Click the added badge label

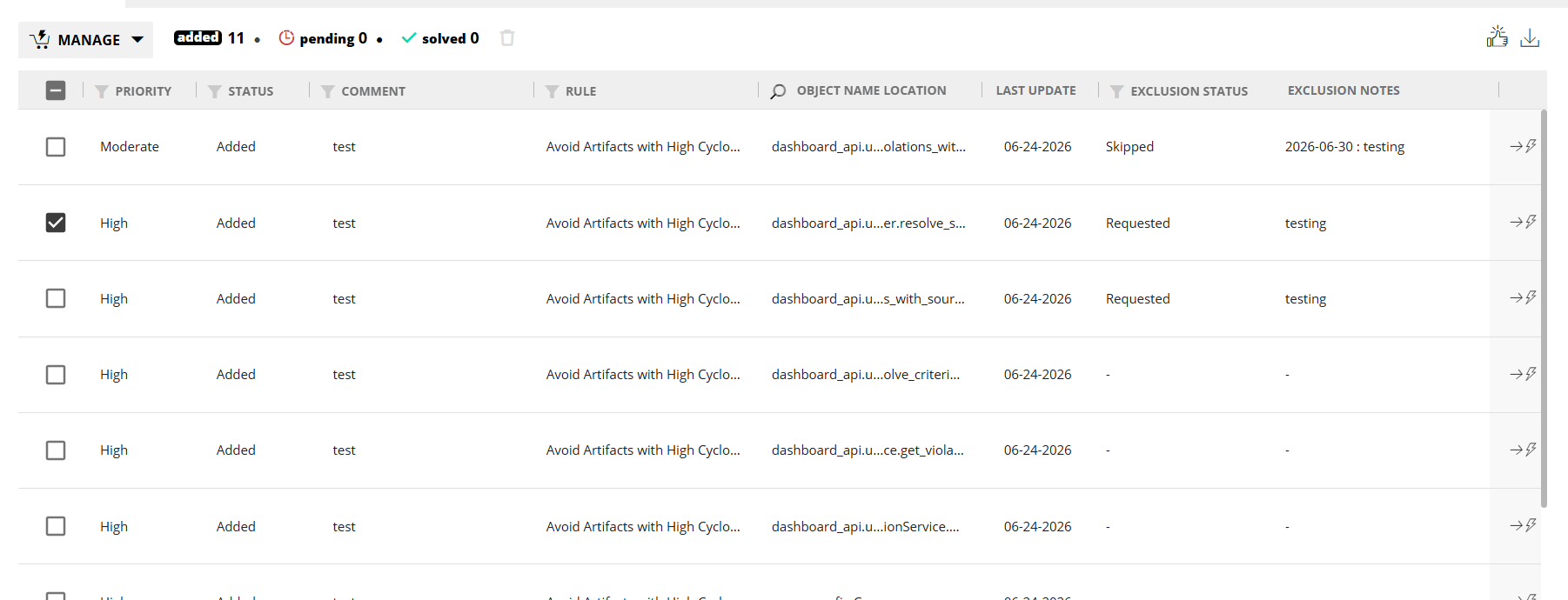click(x=198, y=37)
